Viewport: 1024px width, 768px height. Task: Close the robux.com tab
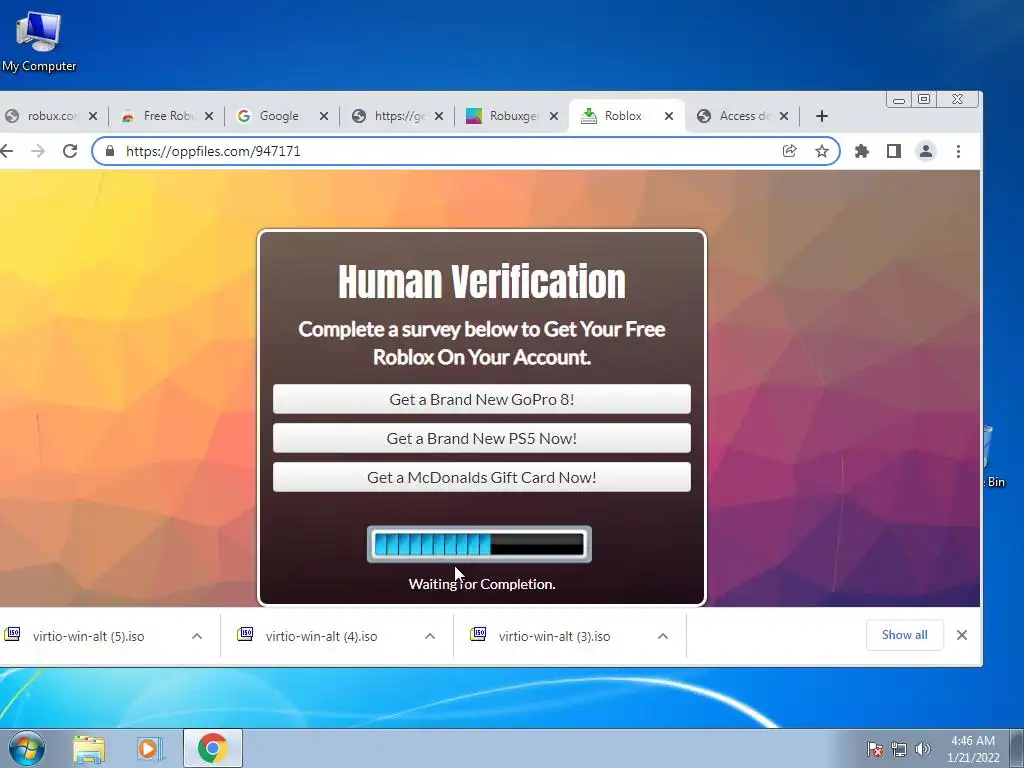pyautogui.click(x=93, y=116)
